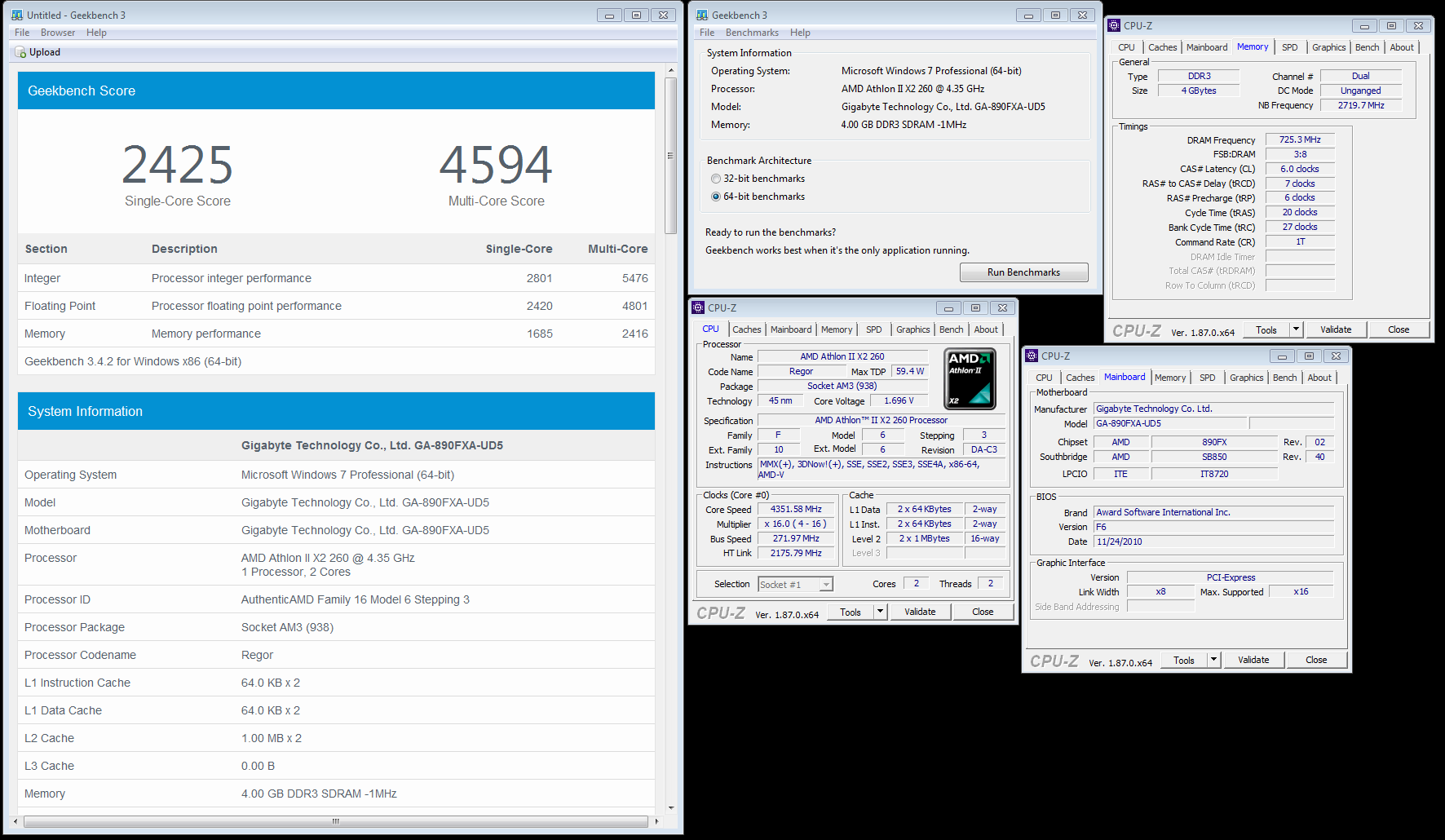
Task: Click scroll up arrow in Geekbench results
Action: [670, 71]
